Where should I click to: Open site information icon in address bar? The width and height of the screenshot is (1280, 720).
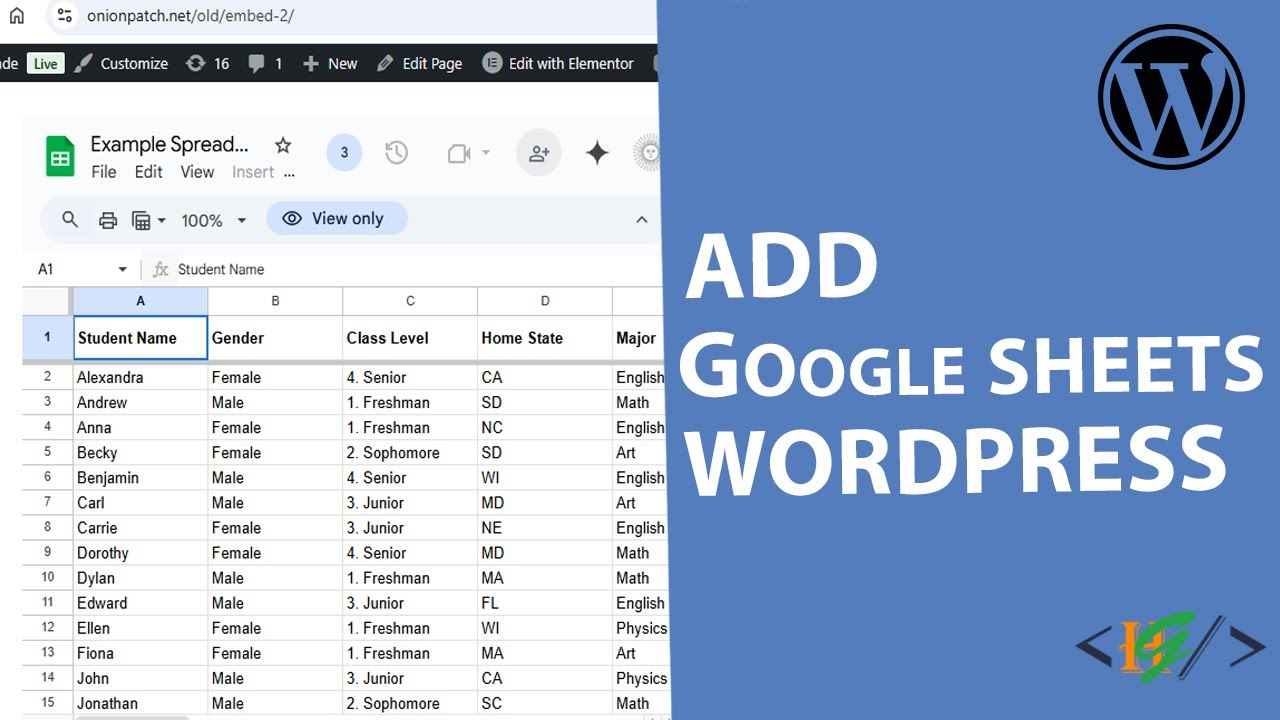[x=64, y=16]
